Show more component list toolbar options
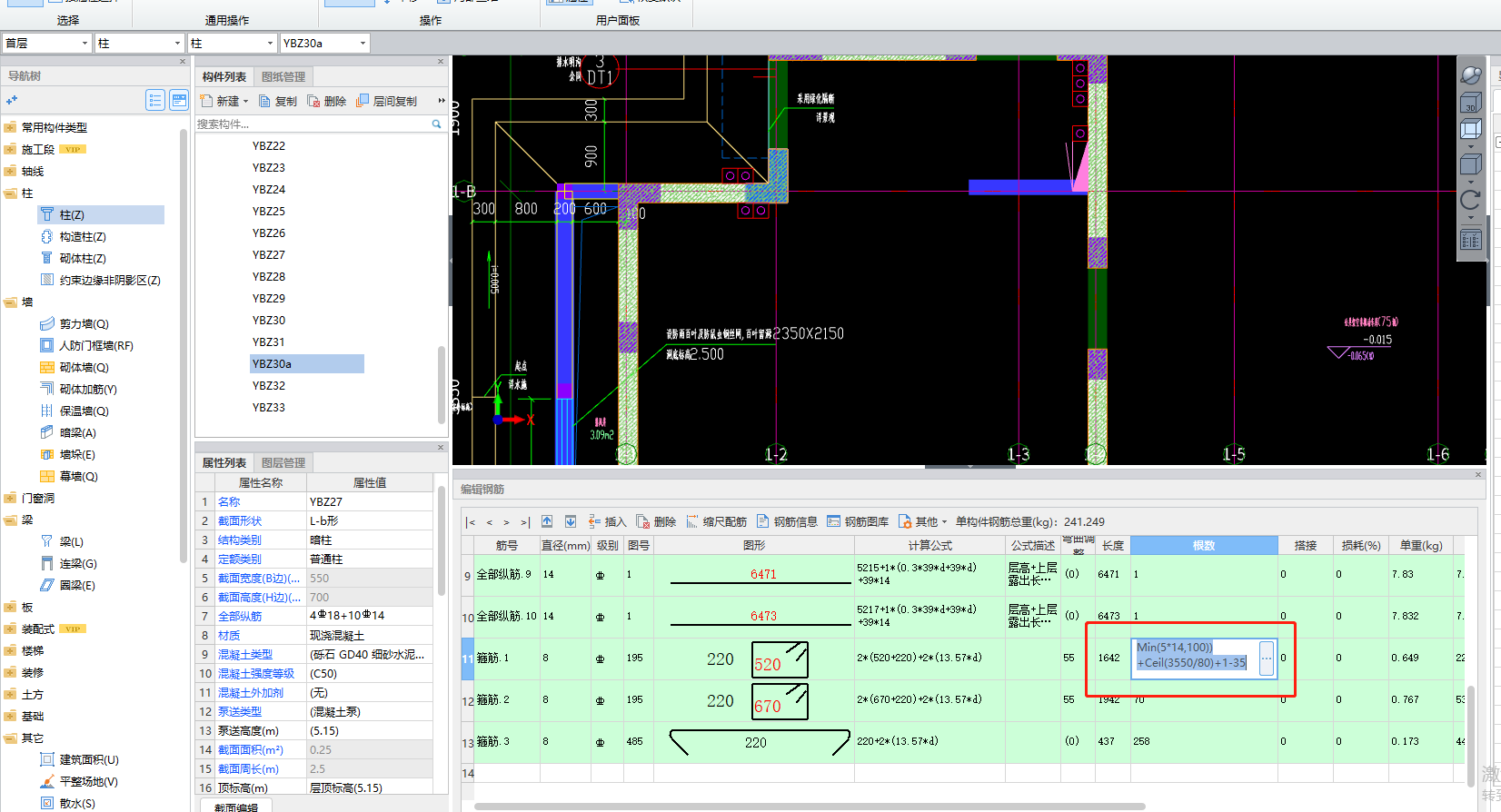Viewport: 1501px width, 812px height. (x=442, y=101)
